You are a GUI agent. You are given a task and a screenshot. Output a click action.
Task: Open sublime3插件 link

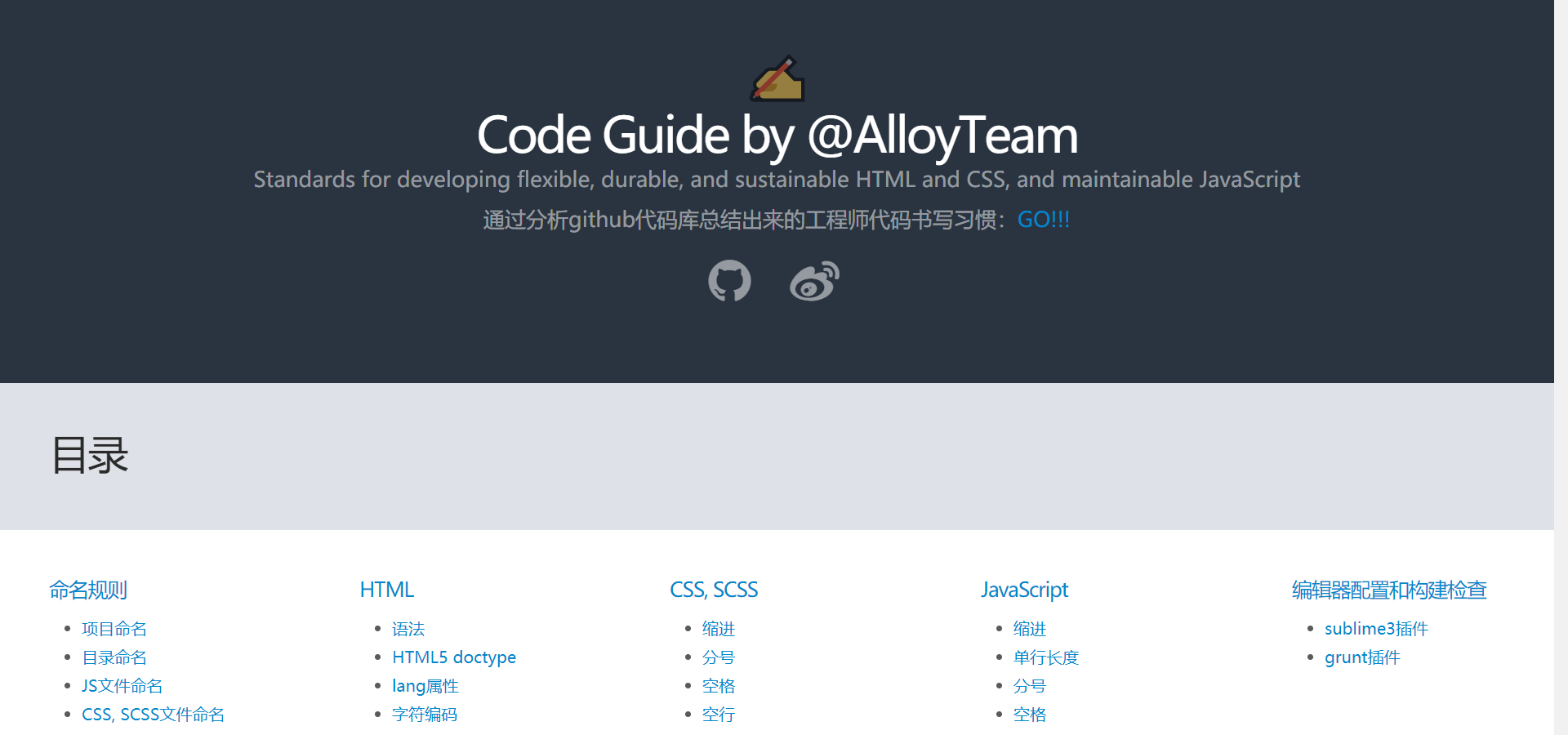click(1376, 629)
